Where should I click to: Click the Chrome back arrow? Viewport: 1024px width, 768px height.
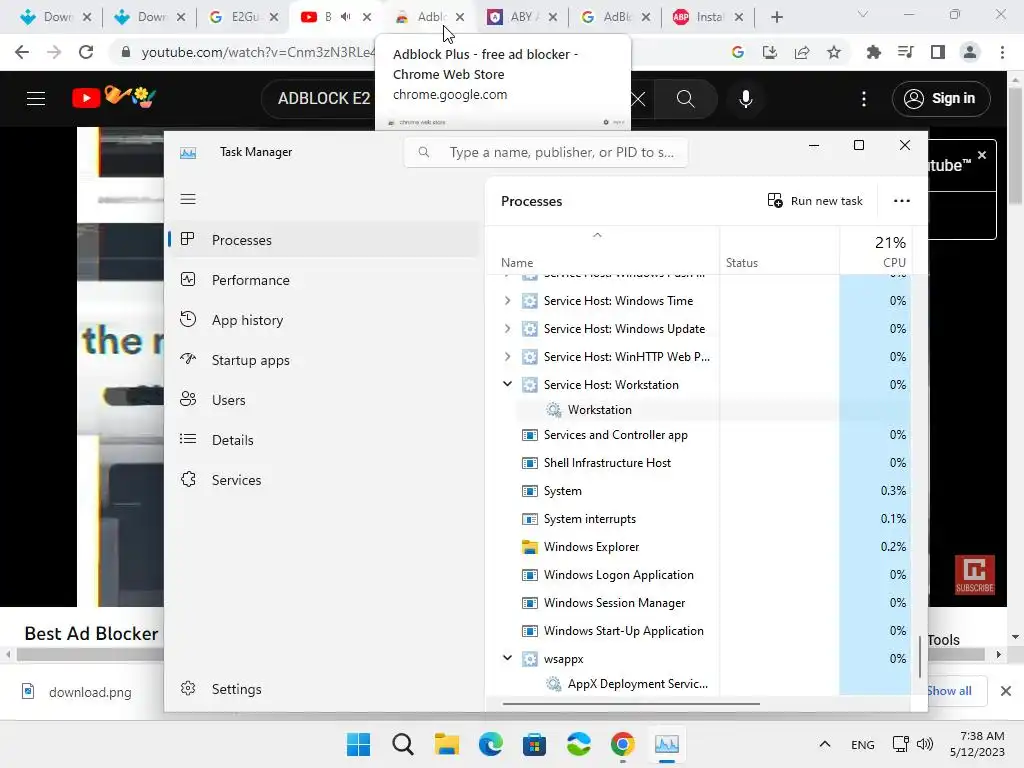tap(22, 52)
